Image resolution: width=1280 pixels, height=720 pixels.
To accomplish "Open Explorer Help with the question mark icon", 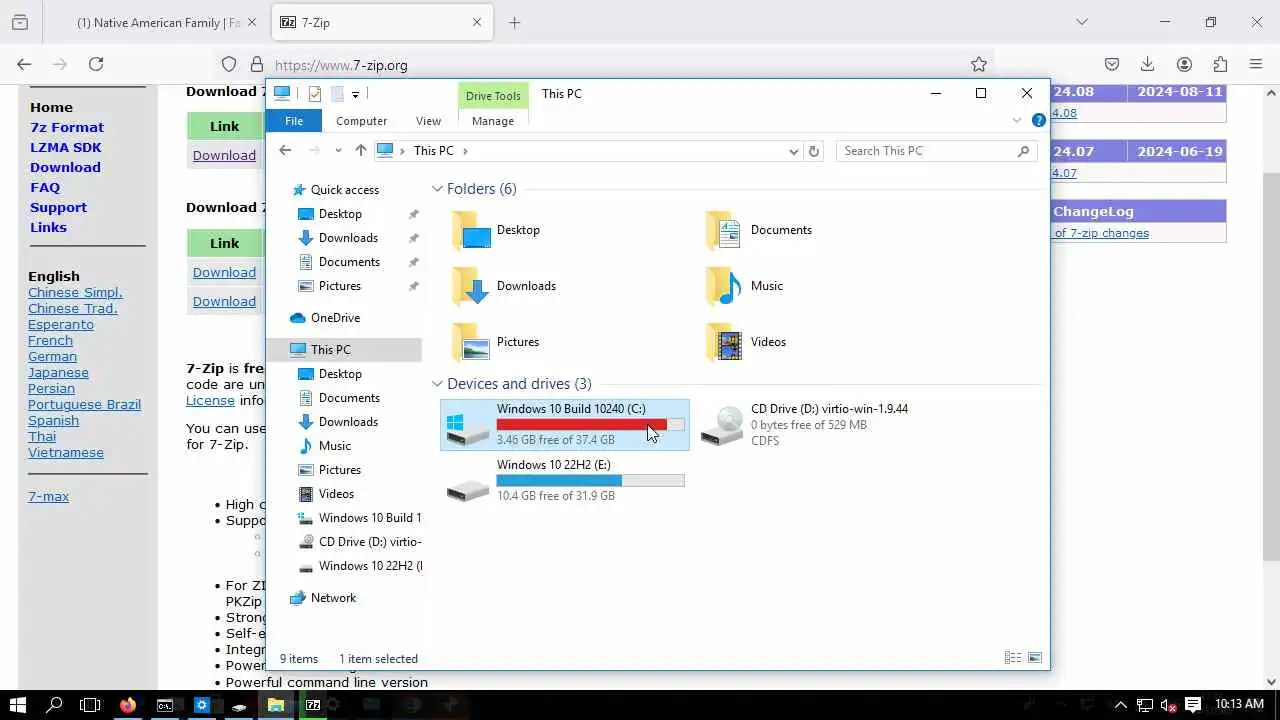I will point(1039,120).
